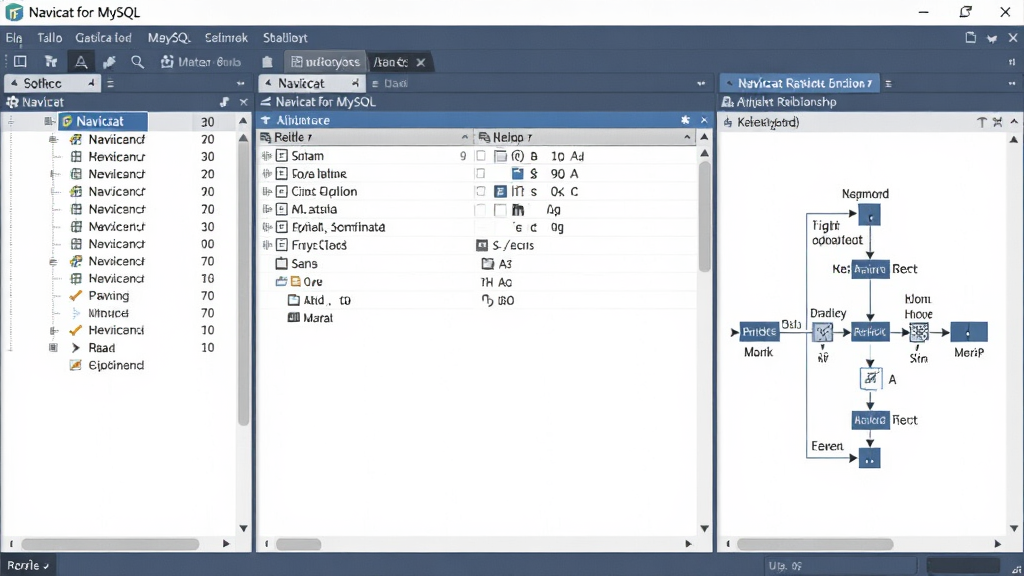Expand the Cint Oplion row

click(266, 191)
